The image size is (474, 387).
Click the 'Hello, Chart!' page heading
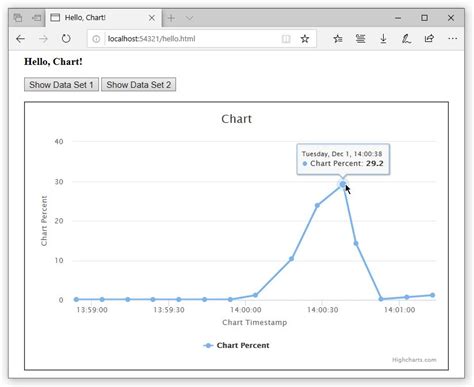pyautogui.click(x=53, y=62)
